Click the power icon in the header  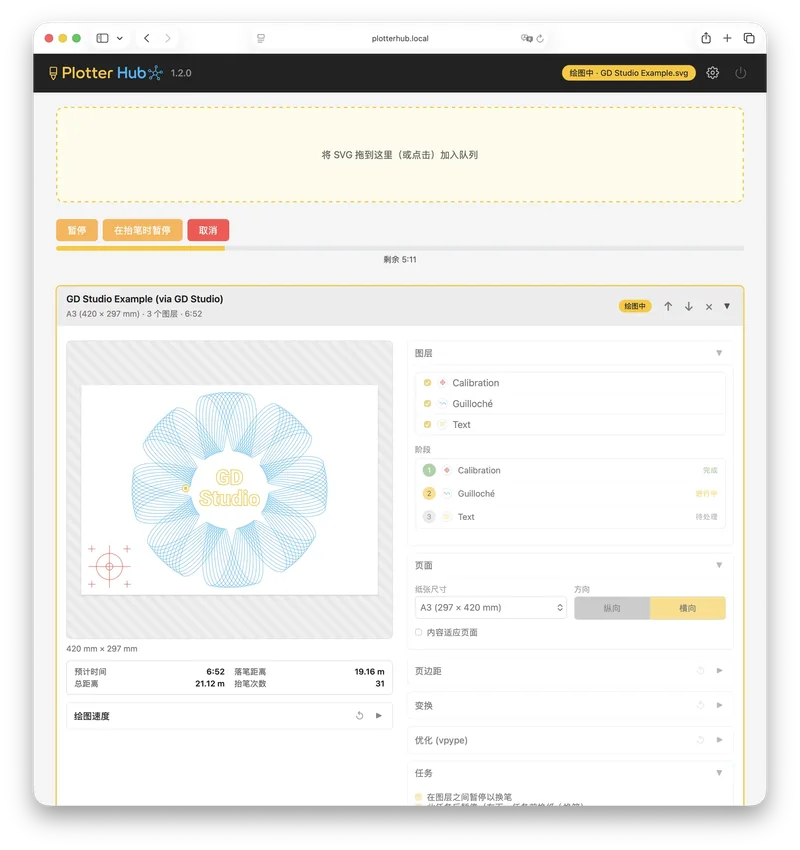click(740, 73)
